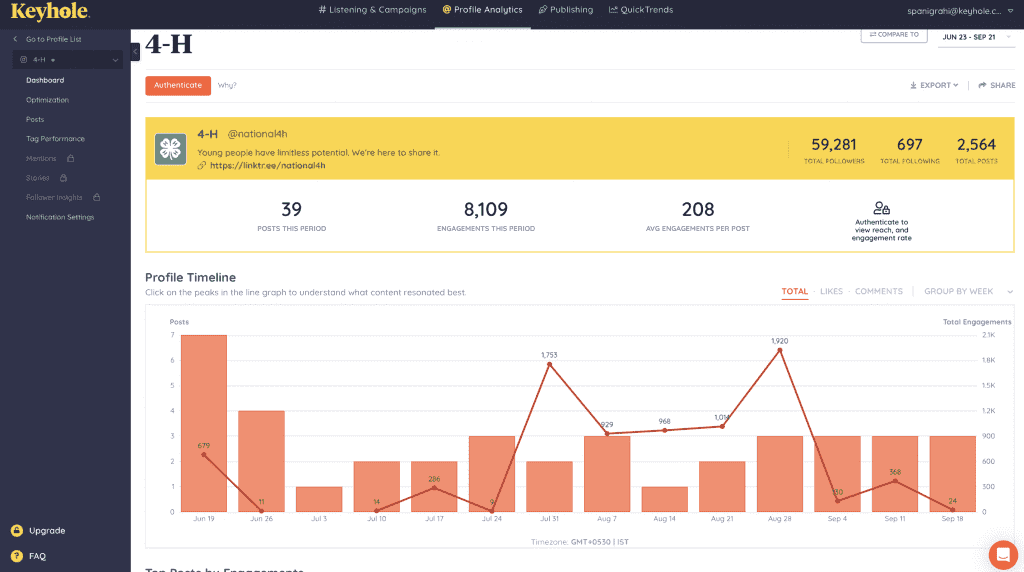Click lock icon beside Stories
Image resolution: width=1024 pixels, height=572 pixels.
coord(63,178)
